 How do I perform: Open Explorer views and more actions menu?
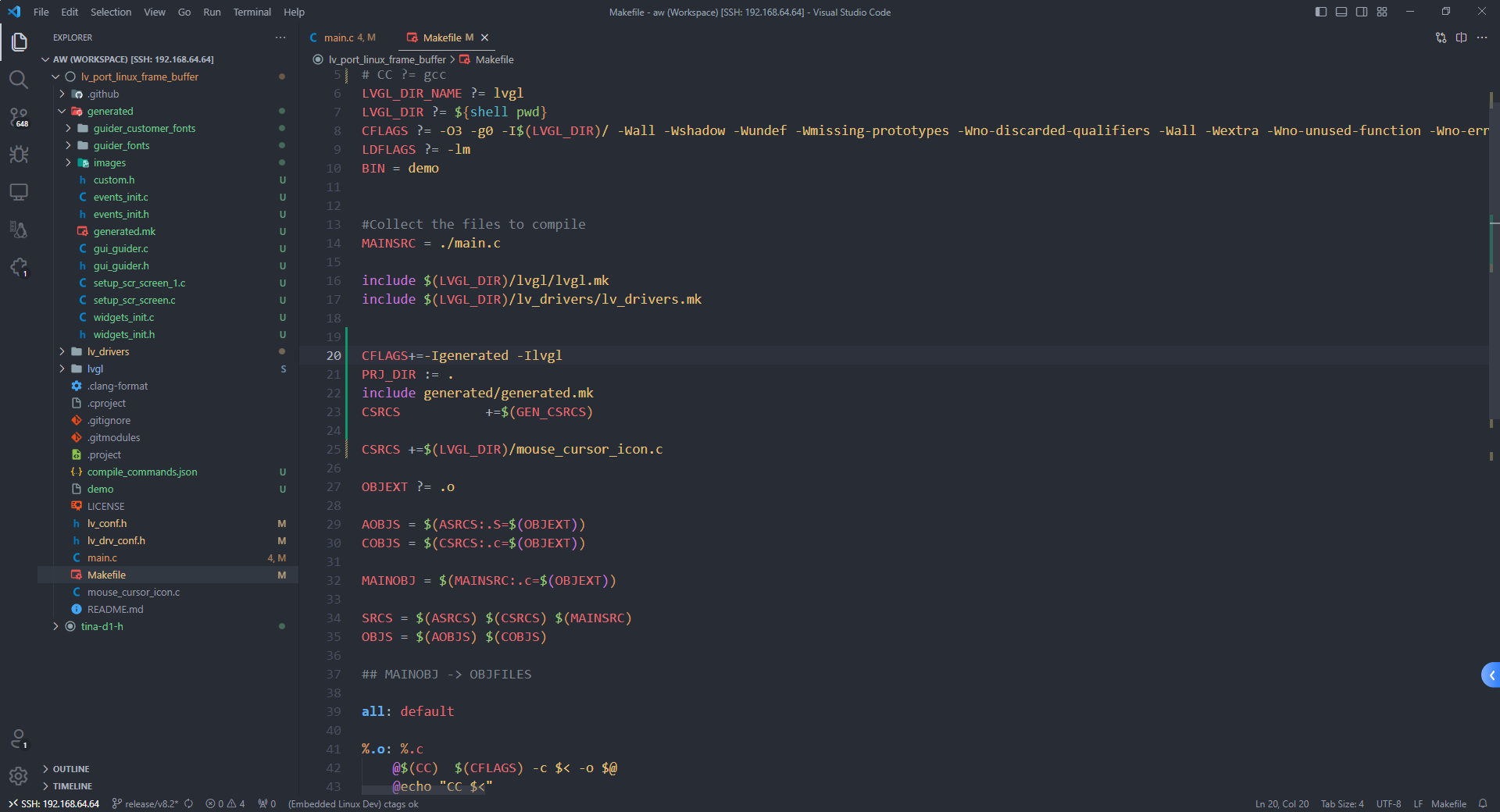[280, 37]
